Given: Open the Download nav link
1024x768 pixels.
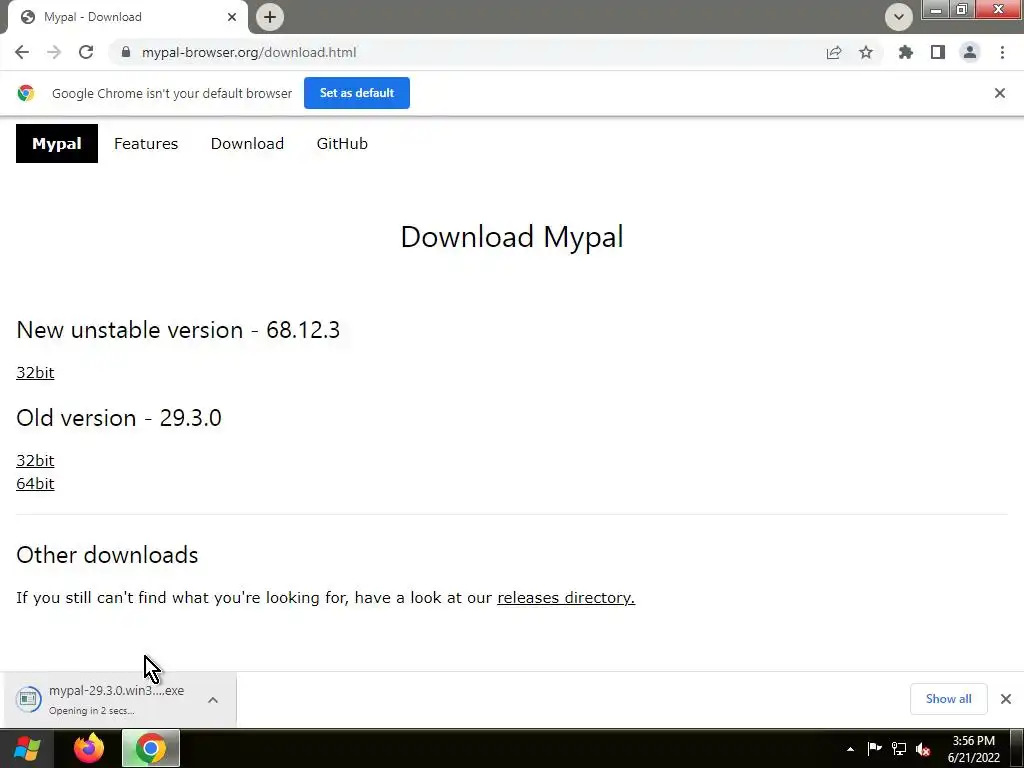Looking at the screenshot, I should 247,144.
